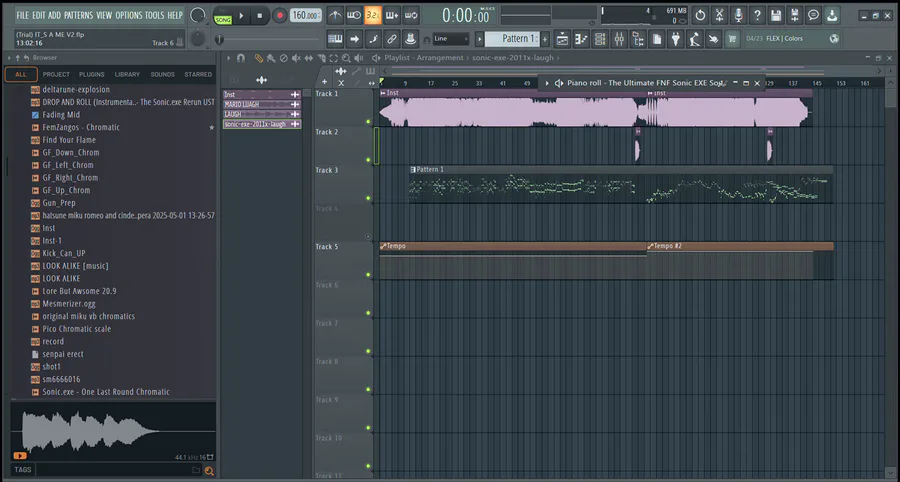
Task: Click the download content icon
Action: coord(833,15)
